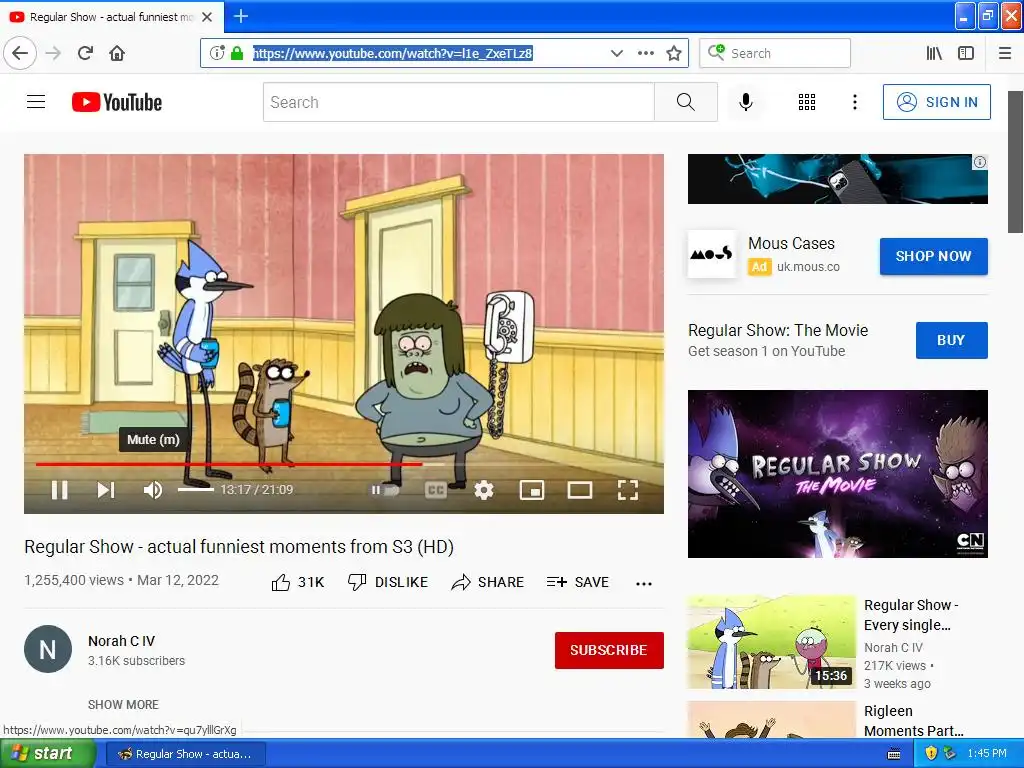The height and width of the screenshot is (768, 1024).
Task: Go to YouTube home via logo
Action: coord(117,102)
